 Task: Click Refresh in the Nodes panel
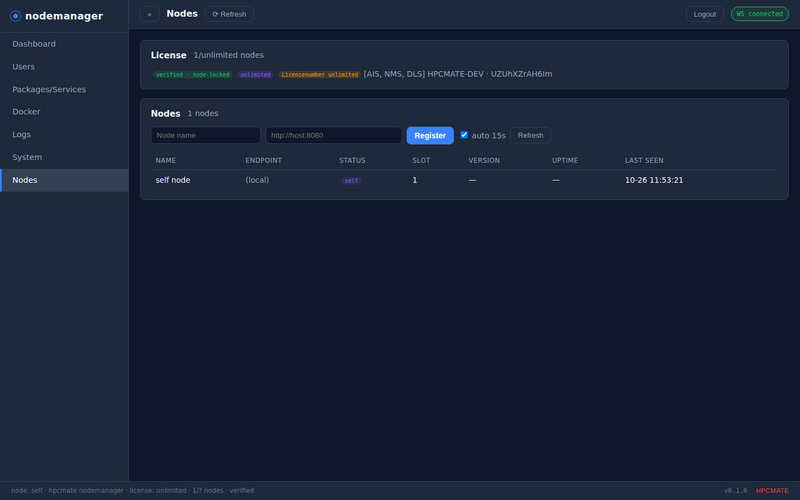530,135
